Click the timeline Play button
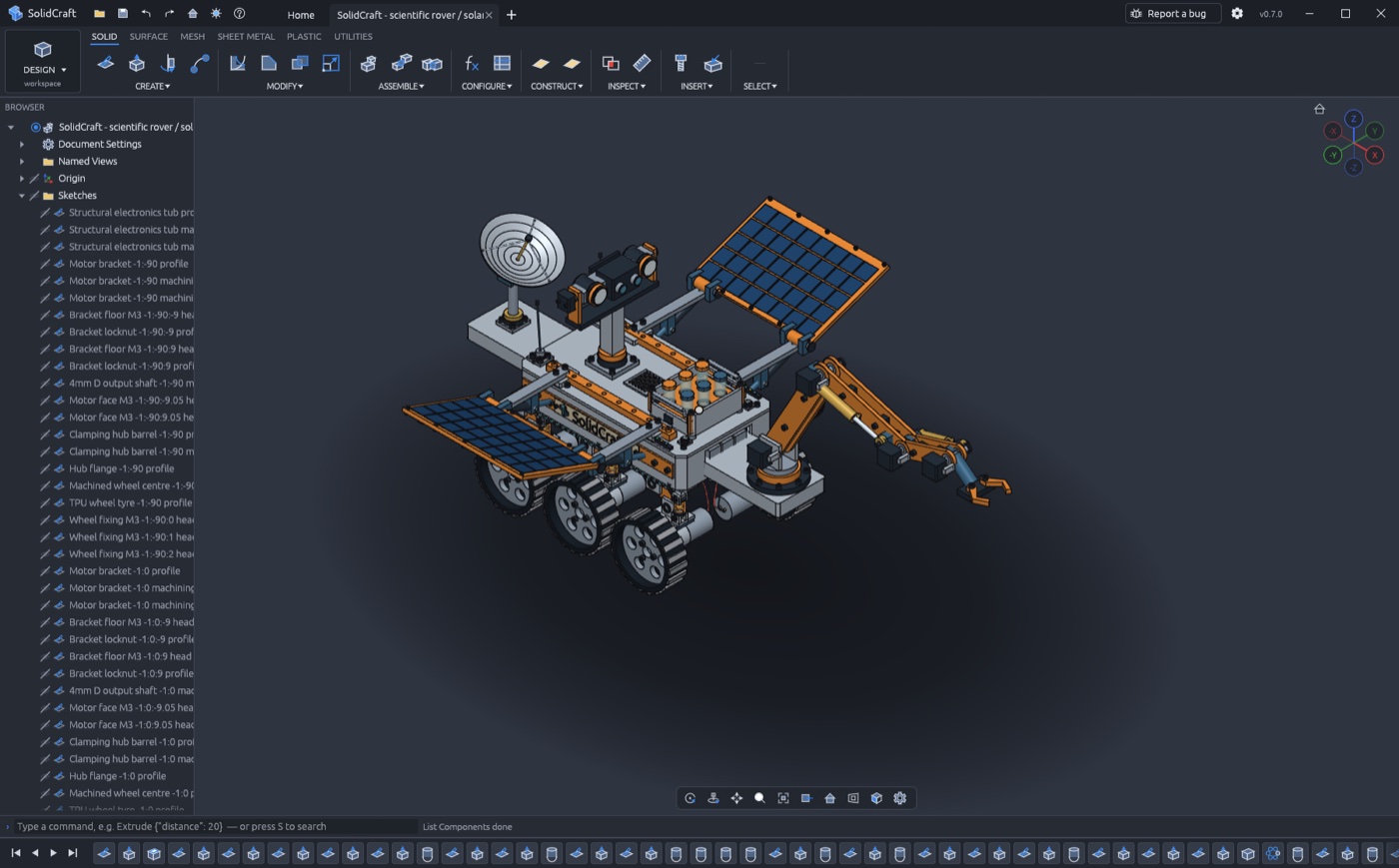Screen dimensions: 1399x868 (x=53, y=853)
